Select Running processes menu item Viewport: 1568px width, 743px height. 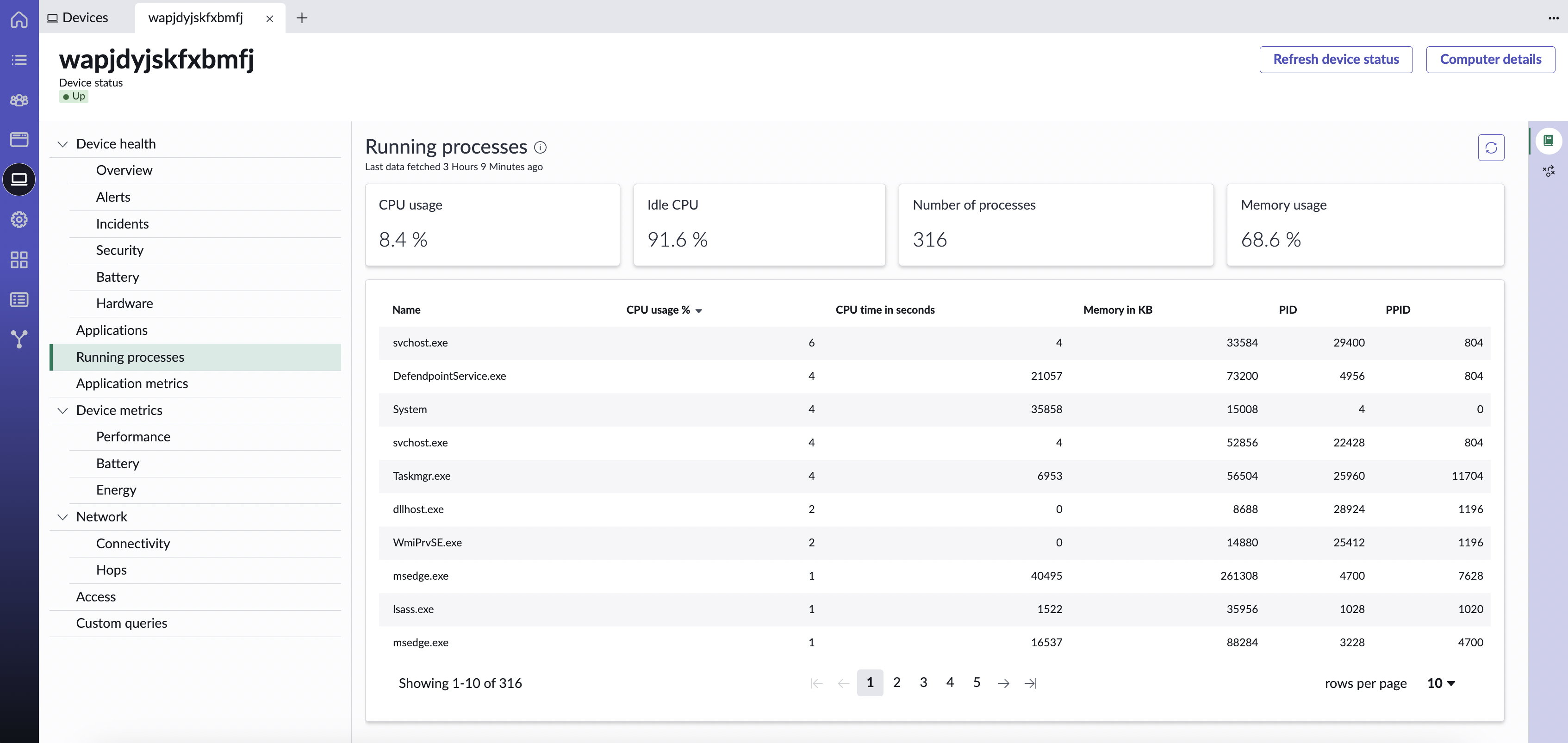[195, 357]
